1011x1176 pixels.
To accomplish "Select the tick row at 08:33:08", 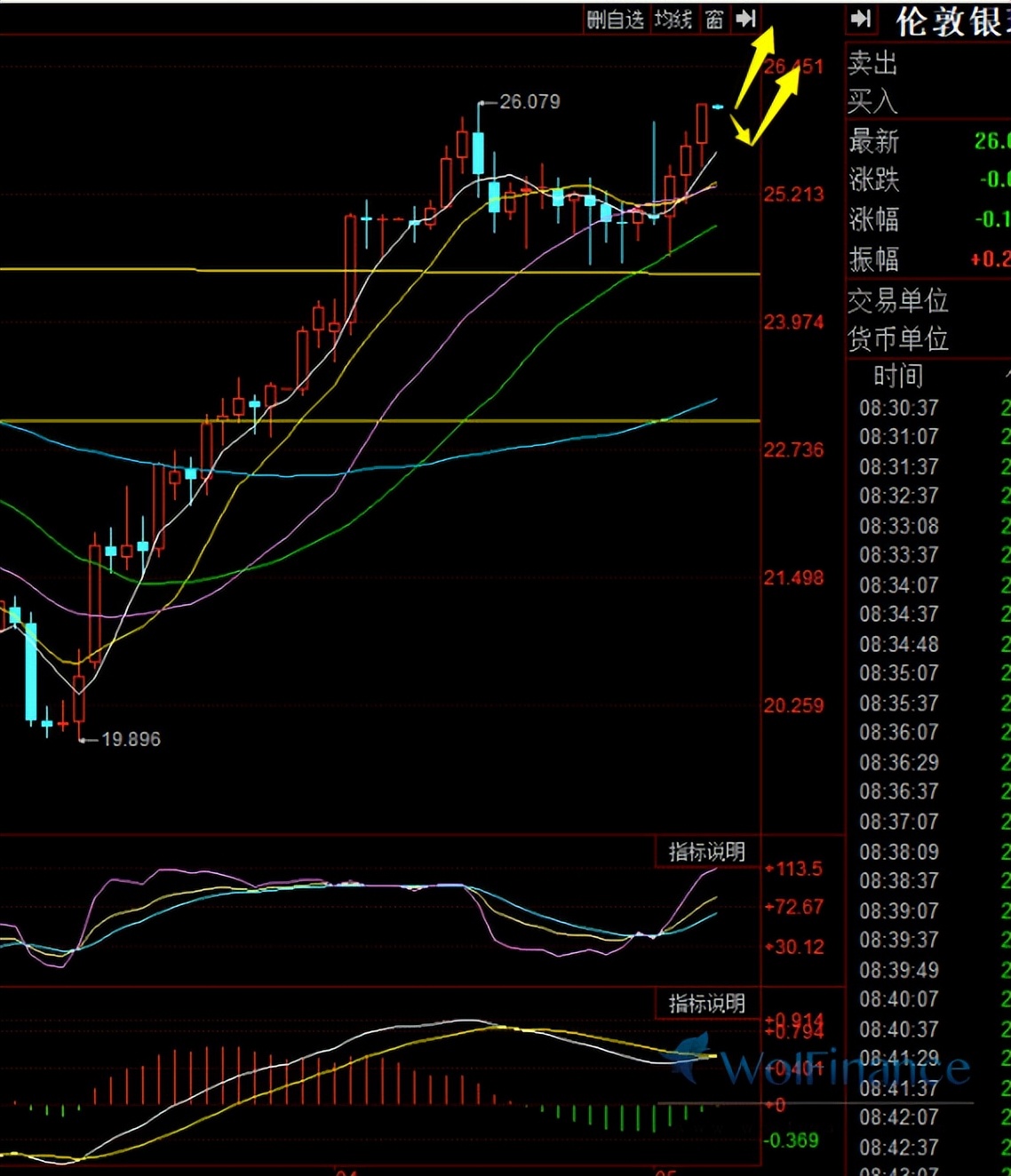I will 933,525.
